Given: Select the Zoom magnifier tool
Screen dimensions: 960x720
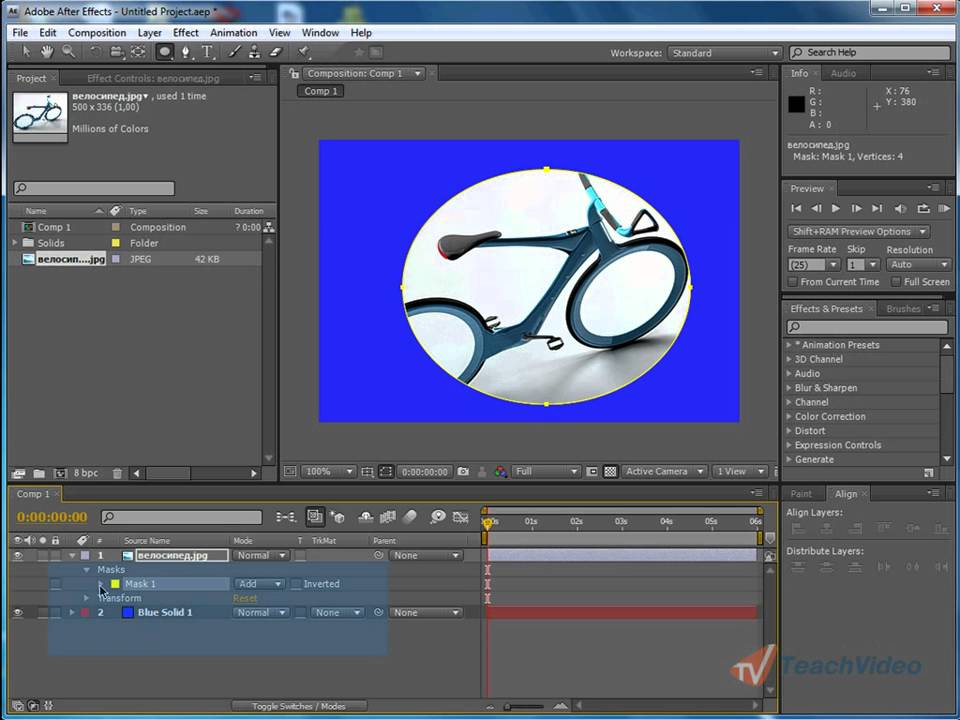Looking at the screenshot, I should (68, 52).
